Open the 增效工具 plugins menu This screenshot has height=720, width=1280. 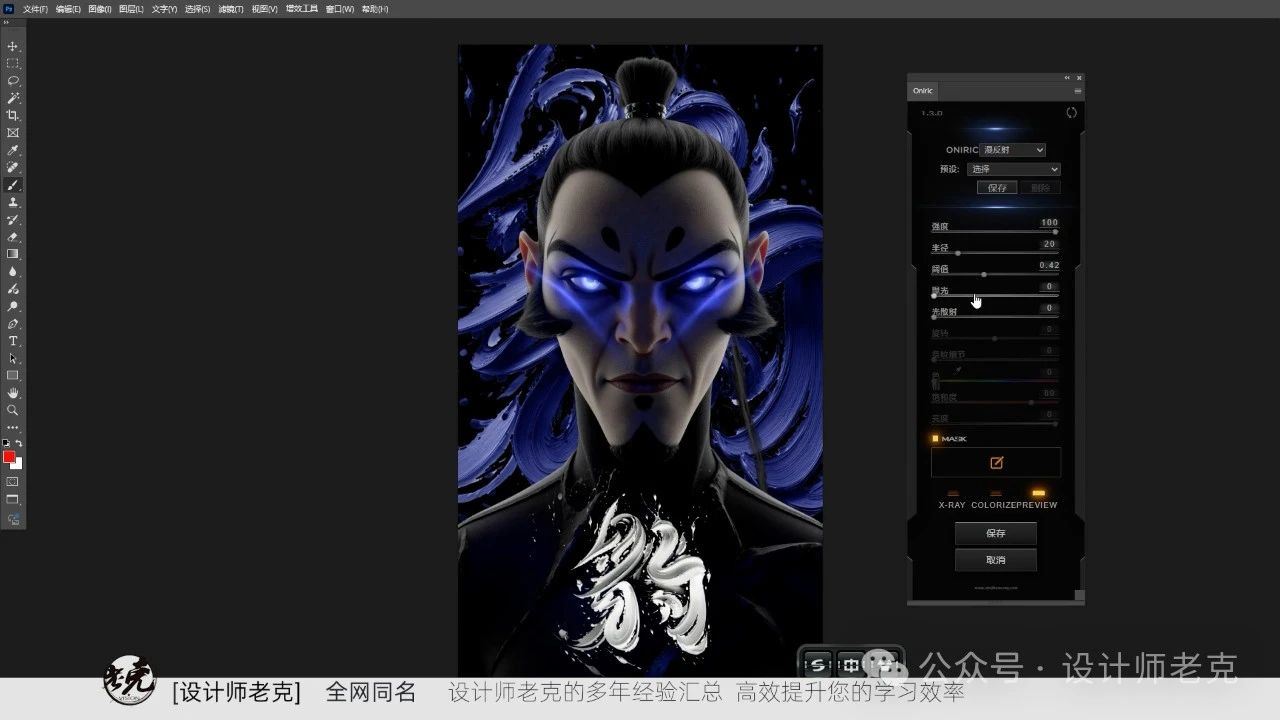(x=302, y=9)
